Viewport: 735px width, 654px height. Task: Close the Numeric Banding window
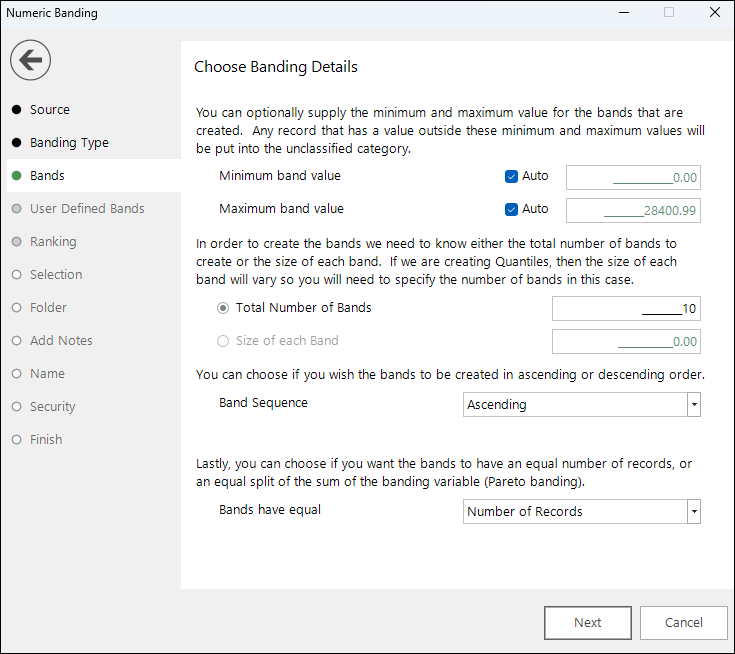(x=714, y=12)
